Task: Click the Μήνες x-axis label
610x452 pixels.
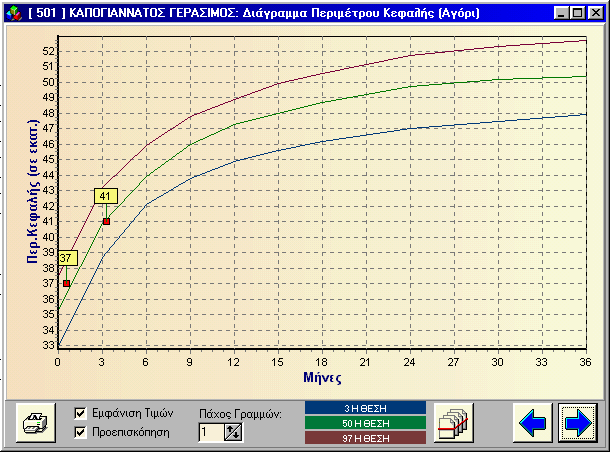Action: 322,378
